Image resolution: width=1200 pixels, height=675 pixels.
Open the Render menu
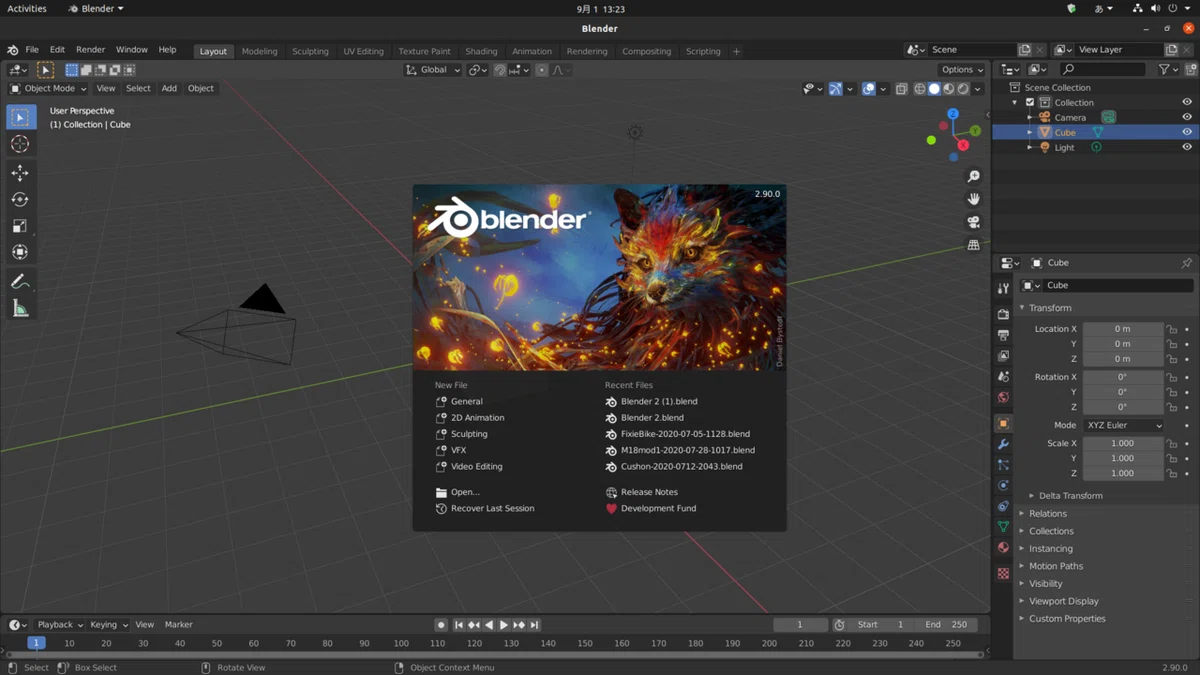[90, 50]
